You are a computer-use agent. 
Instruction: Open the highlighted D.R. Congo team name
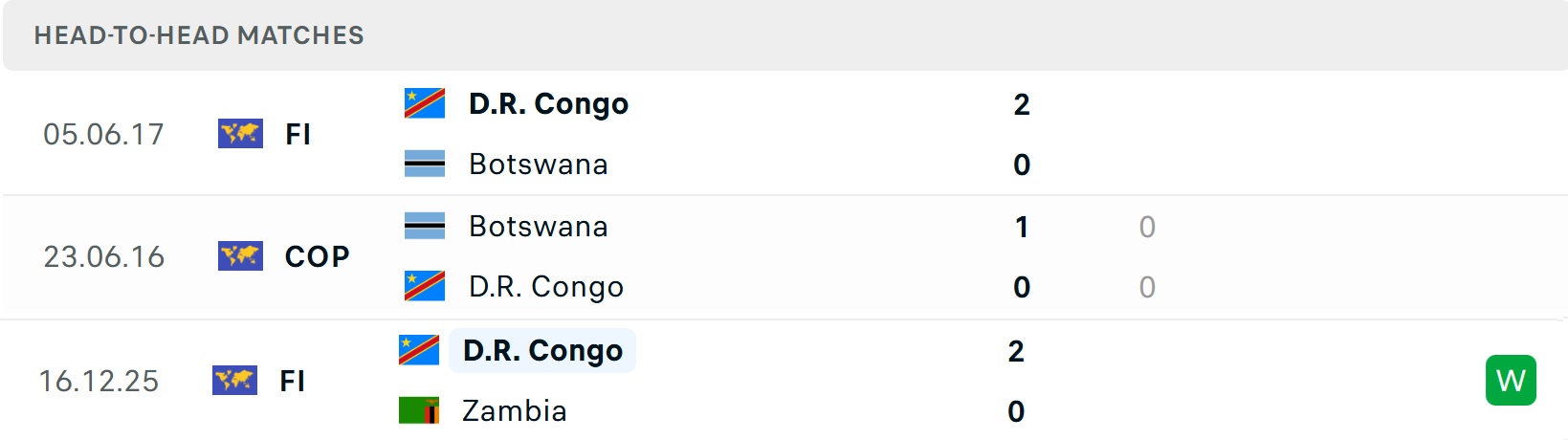[542, 351]
